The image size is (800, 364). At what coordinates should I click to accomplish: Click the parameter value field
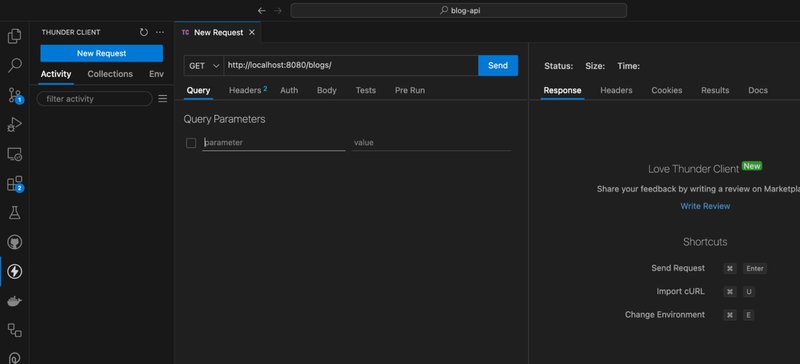(x=432, y=143)
